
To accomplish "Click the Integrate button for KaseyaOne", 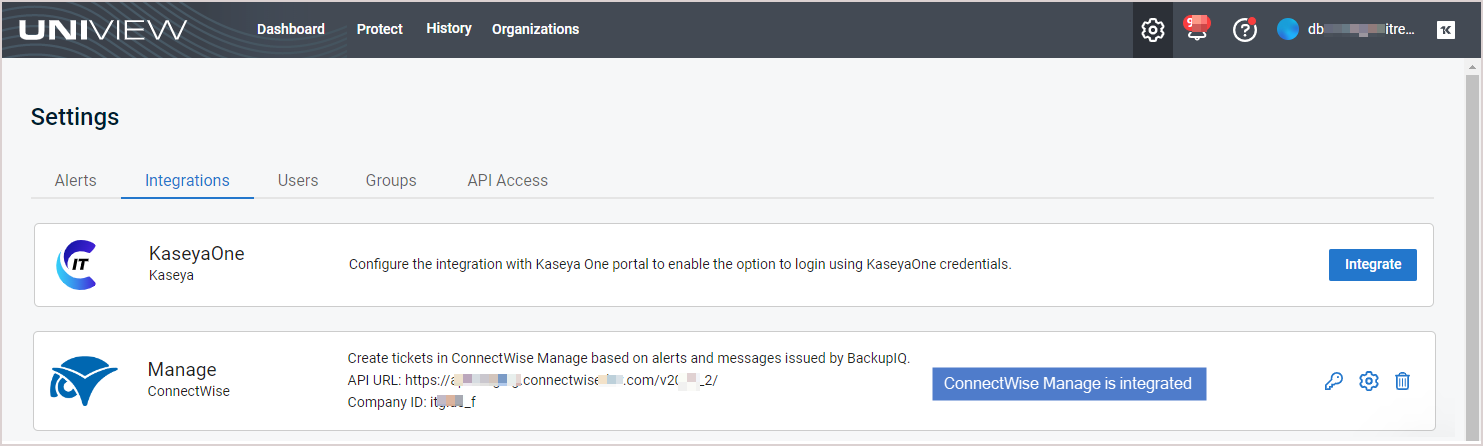I will [x=1373, y=265].
